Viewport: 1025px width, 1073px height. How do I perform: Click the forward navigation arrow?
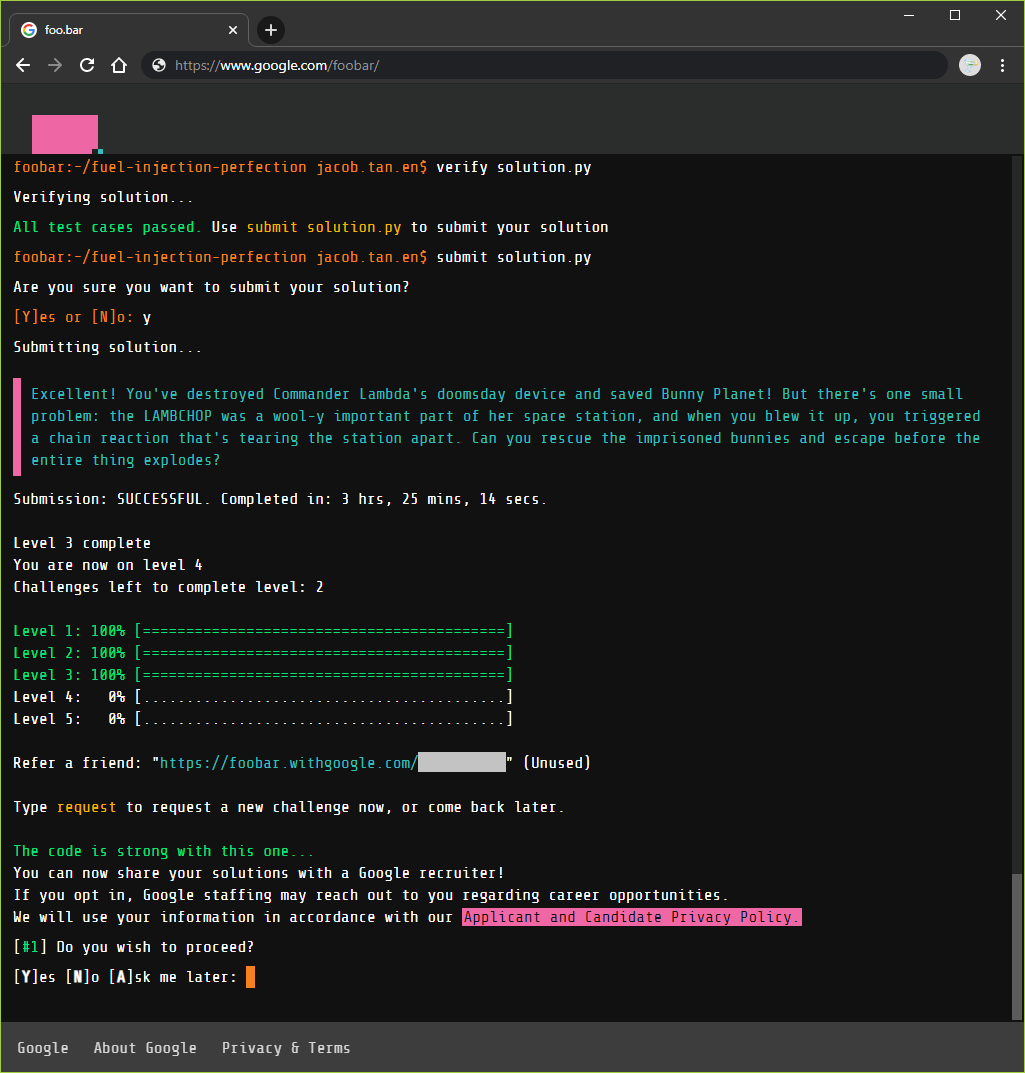click(55, 65)
